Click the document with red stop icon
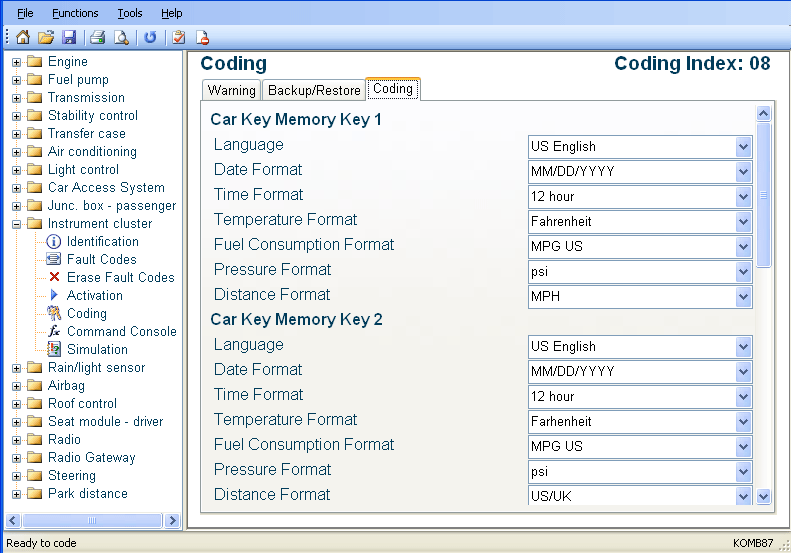Viewport: 791px width, 553px height. coord(202,38)
